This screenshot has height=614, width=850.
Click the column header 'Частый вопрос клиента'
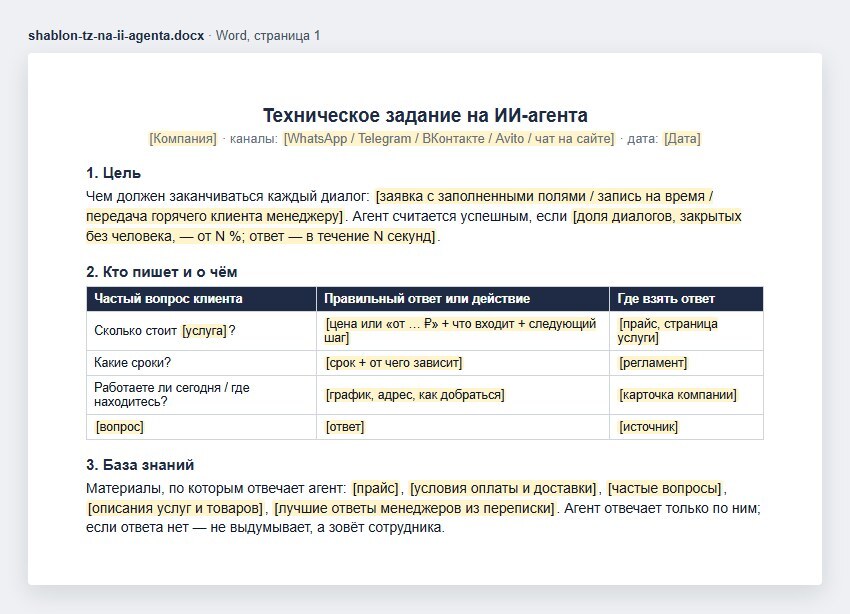pyautogui.click(x=201, y=299)
